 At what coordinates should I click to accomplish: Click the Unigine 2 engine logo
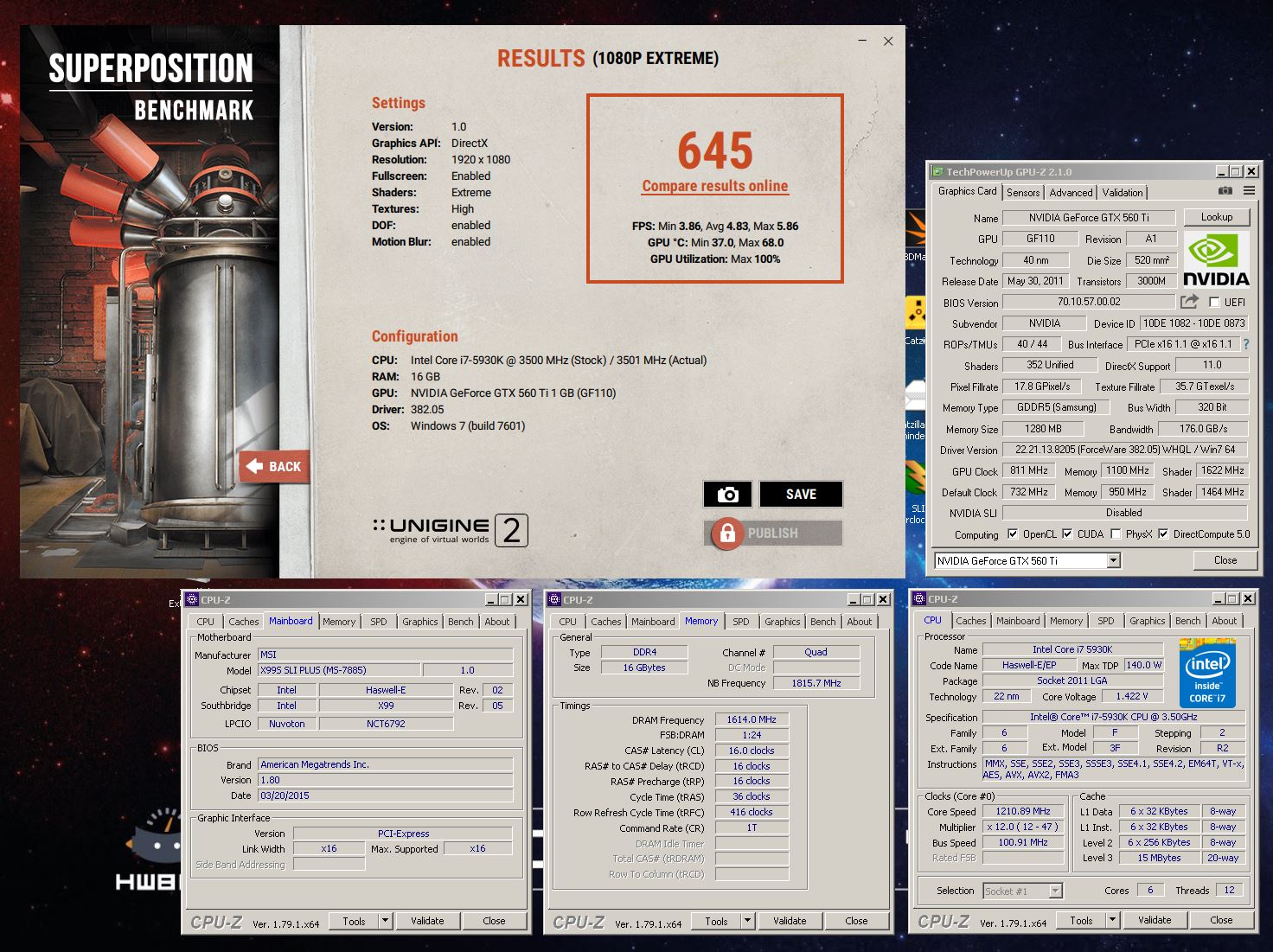coord(451,530)
